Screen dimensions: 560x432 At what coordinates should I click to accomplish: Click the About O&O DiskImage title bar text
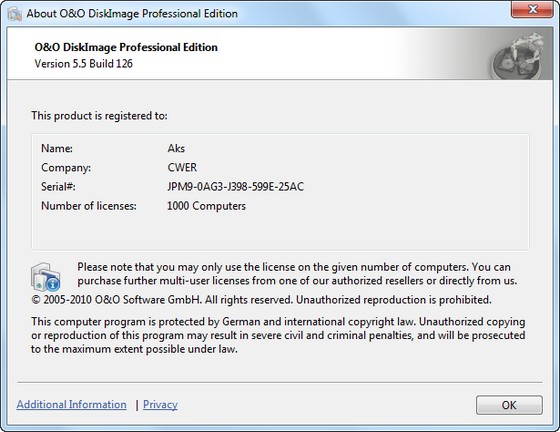pos(132,14)
